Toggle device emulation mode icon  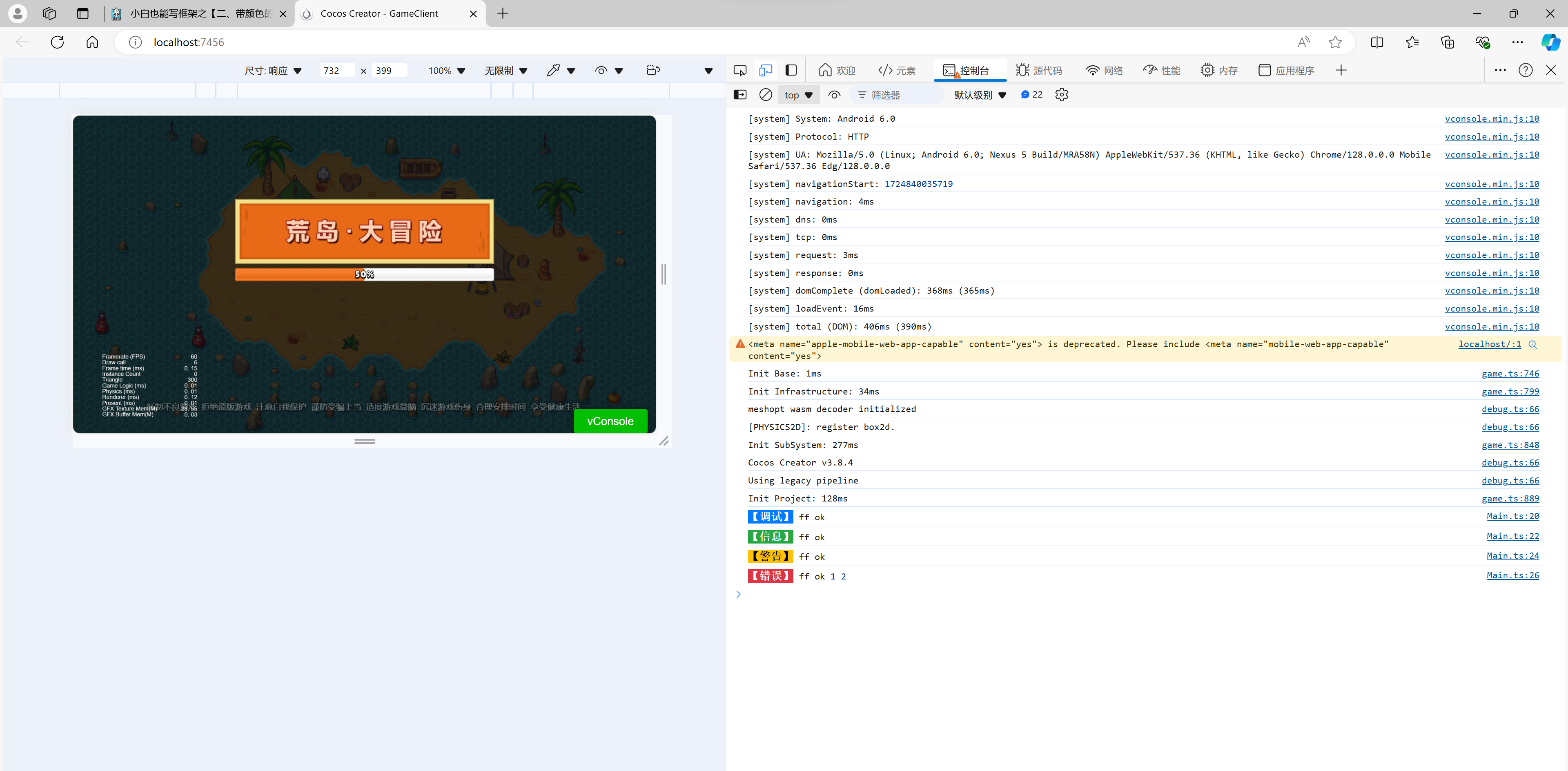765,71
